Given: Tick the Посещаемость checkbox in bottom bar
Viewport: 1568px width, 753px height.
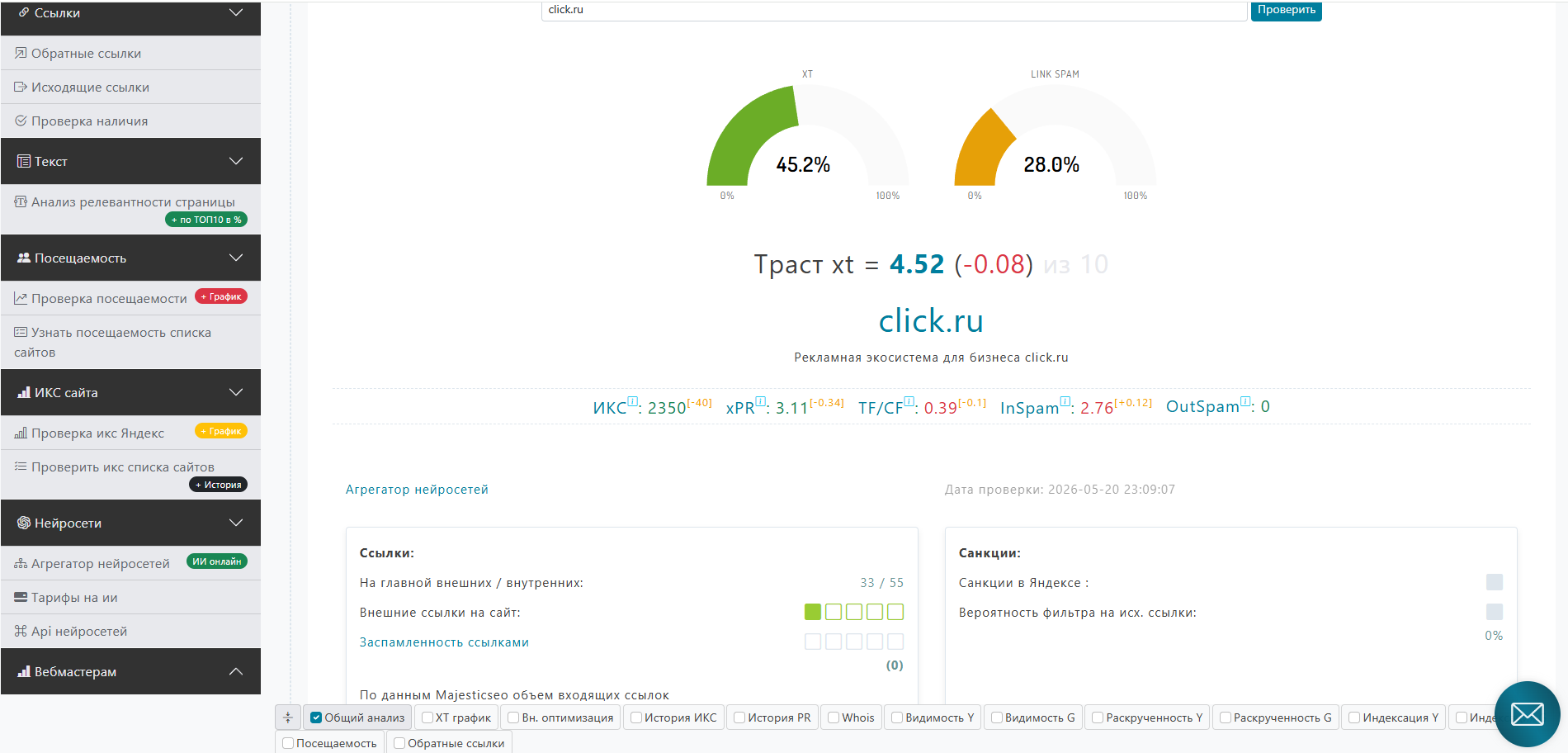Looking at the screenshot, I should tap(288, 743).
